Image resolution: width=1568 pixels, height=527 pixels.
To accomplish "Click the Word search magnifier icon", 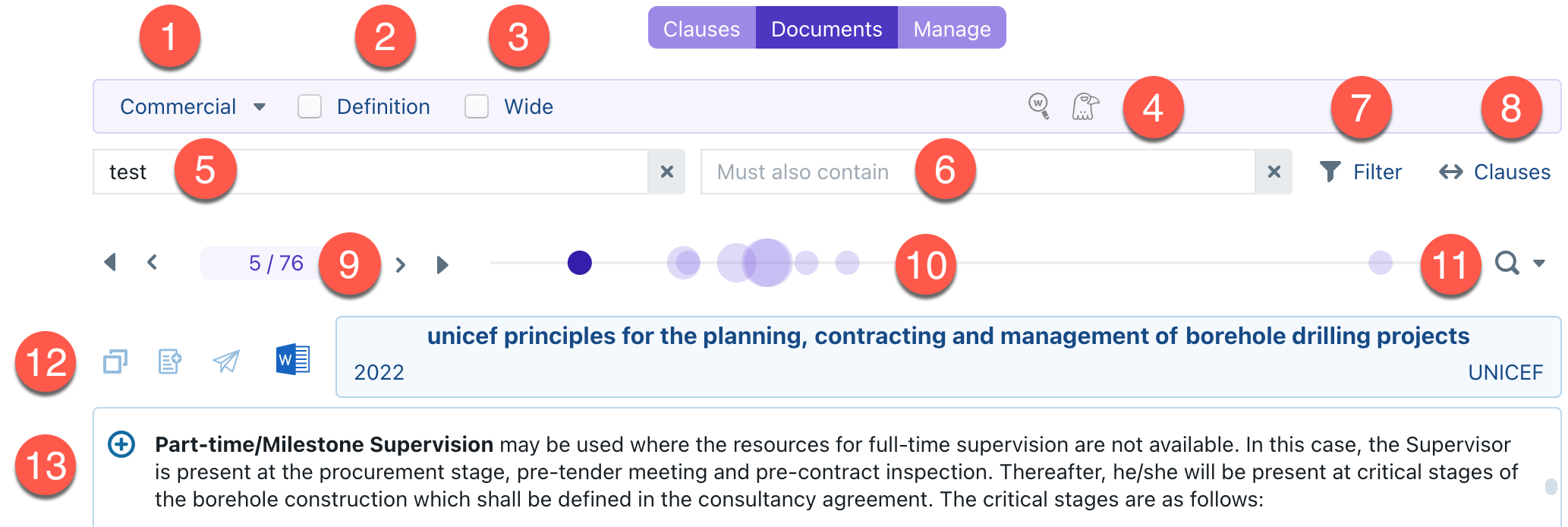I will (1038, 106).
